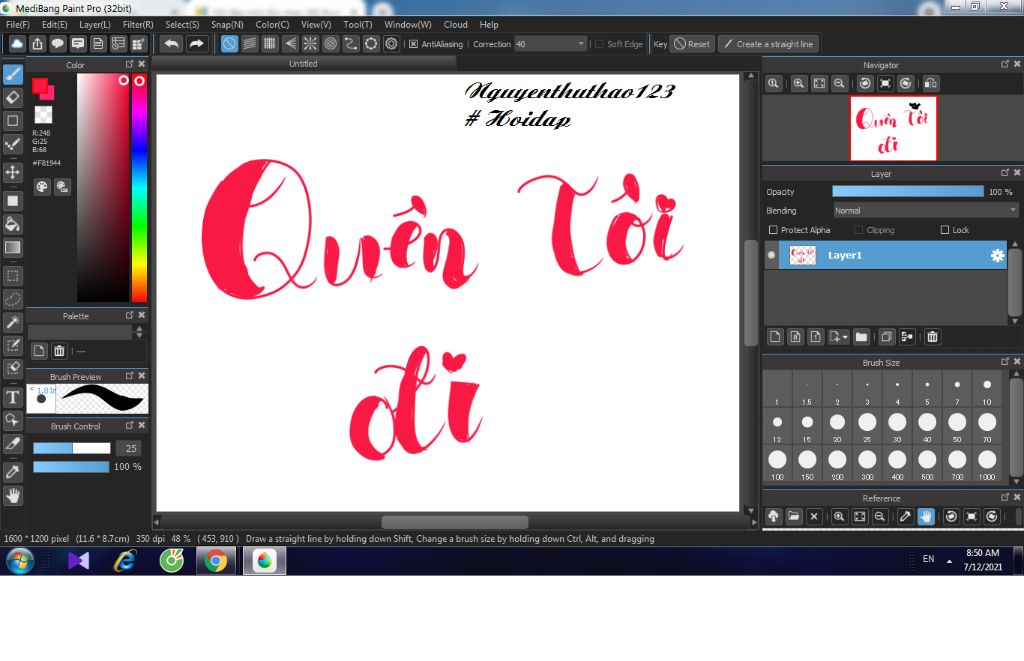Switch to the Untitled canvas tab

point(304,63)
